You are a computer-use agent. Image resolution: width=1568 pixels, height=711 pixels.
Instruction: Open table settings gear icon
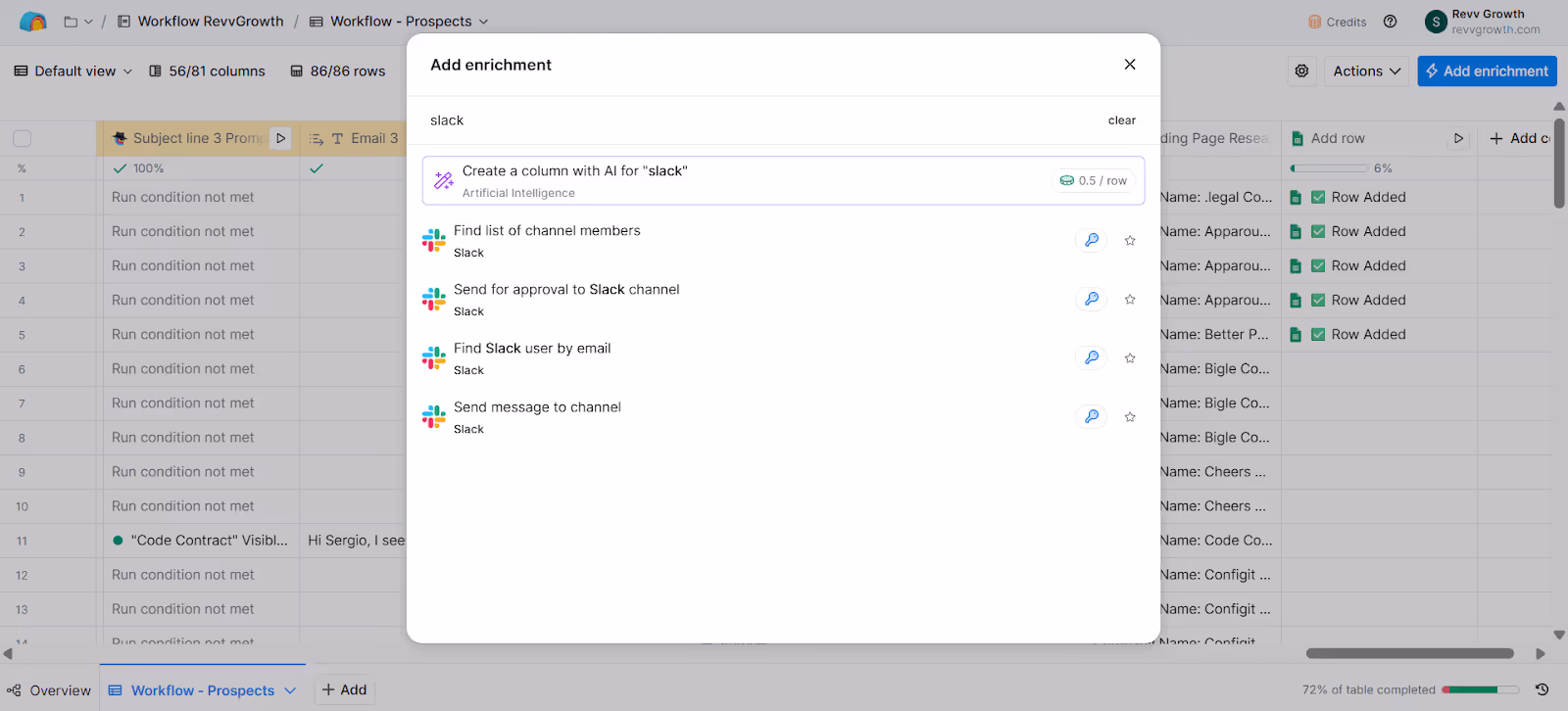tap(1301, 71)
